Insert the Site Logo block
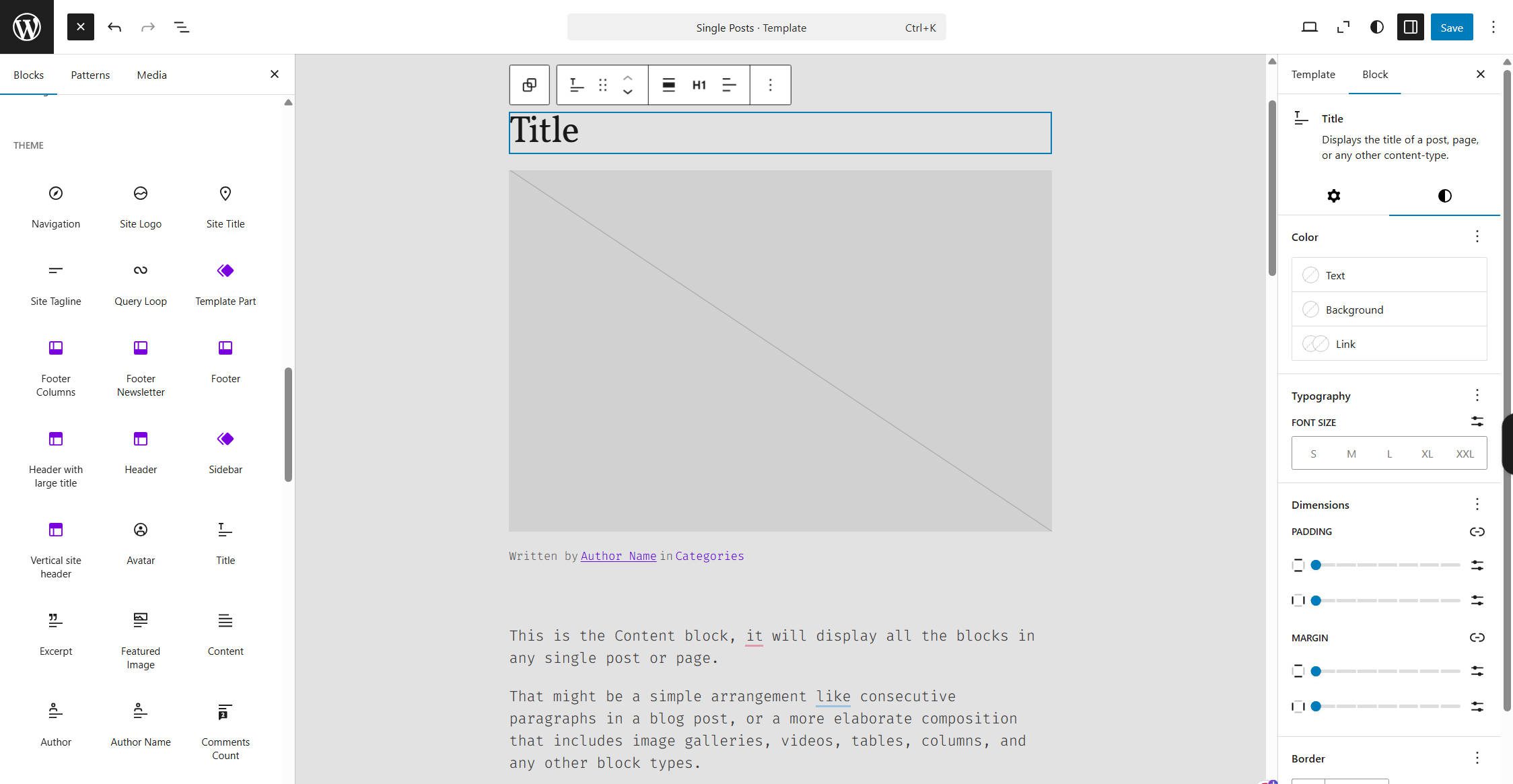Screen dimensions: 1513x784 pyautogui.click(x=141, y=207)
